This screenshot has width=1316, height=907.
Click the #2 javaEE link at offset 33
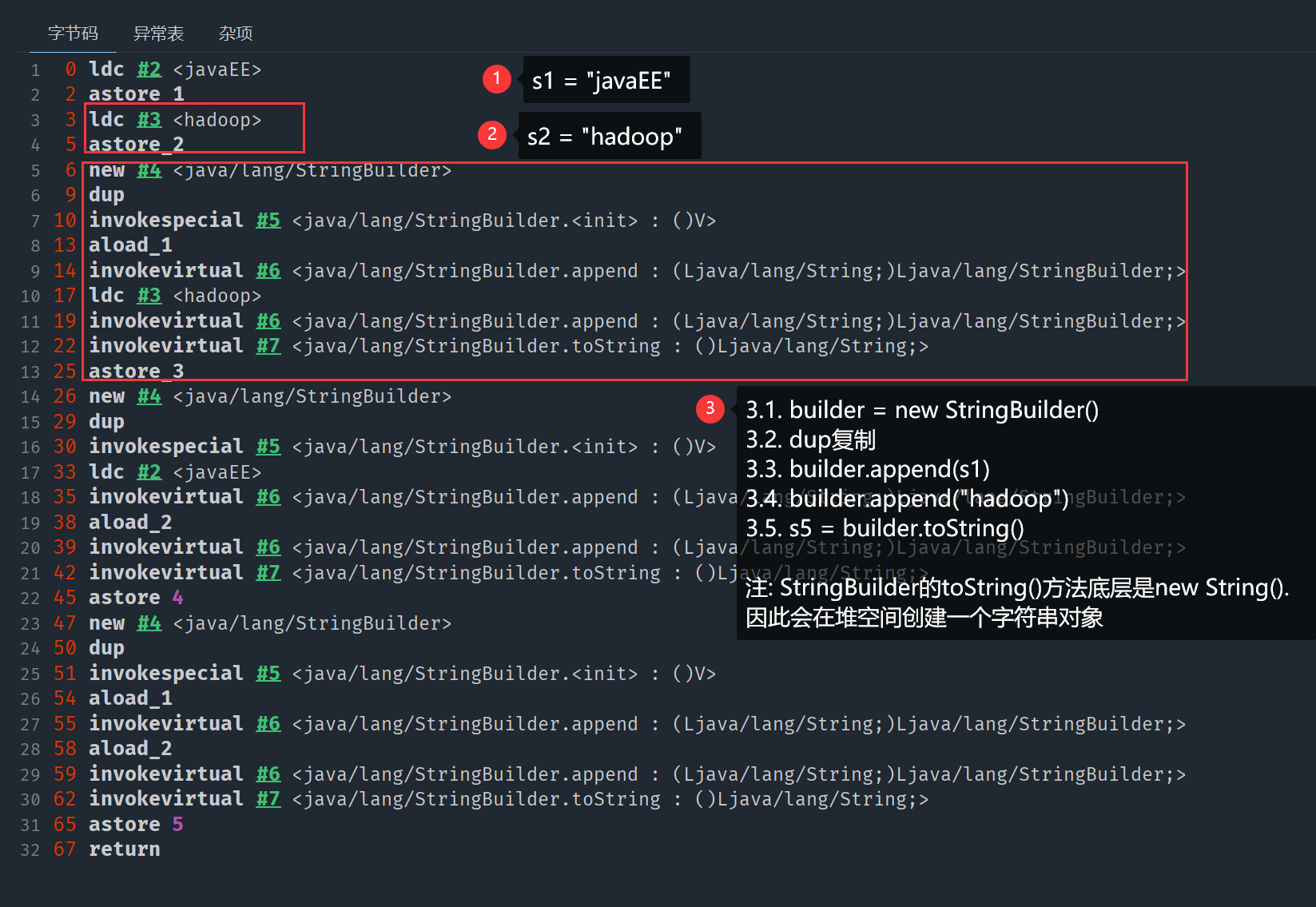point(149,472)
